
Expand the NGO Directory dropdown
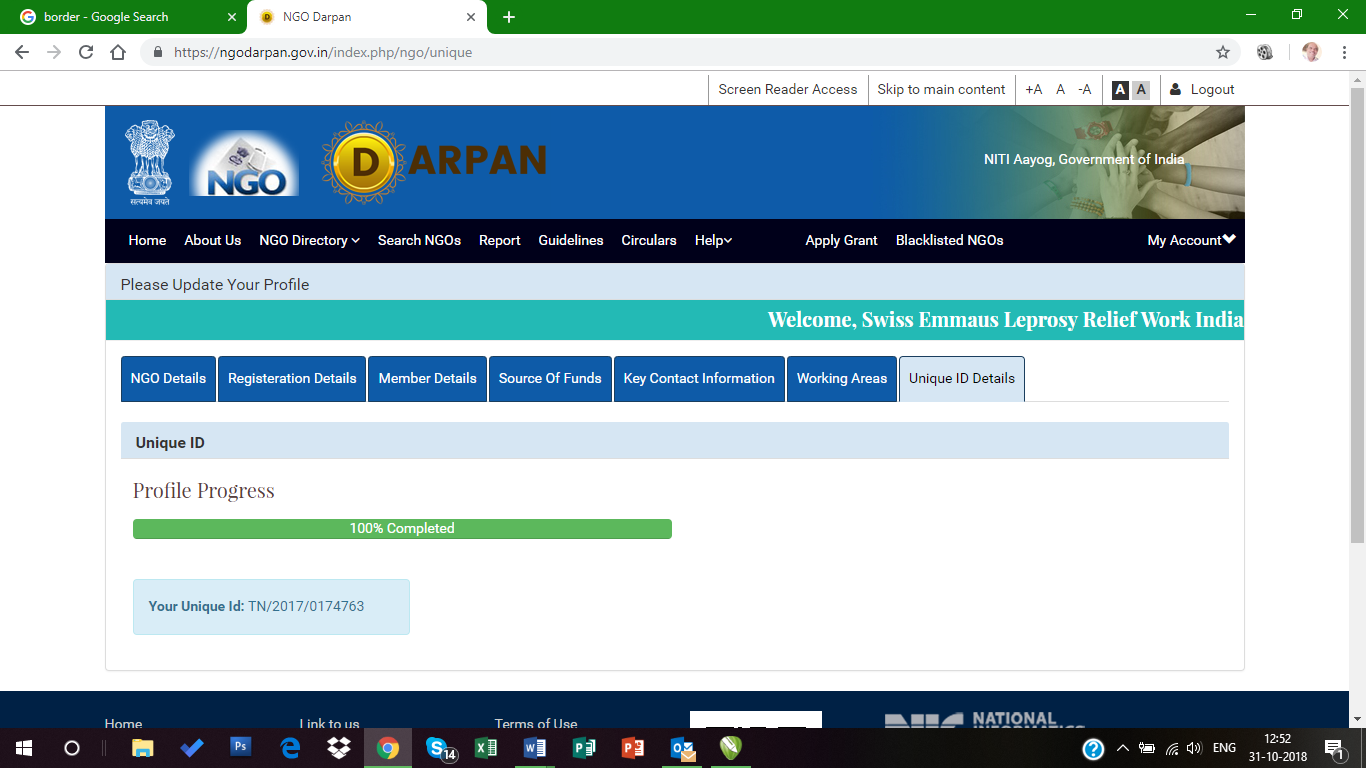309,240
